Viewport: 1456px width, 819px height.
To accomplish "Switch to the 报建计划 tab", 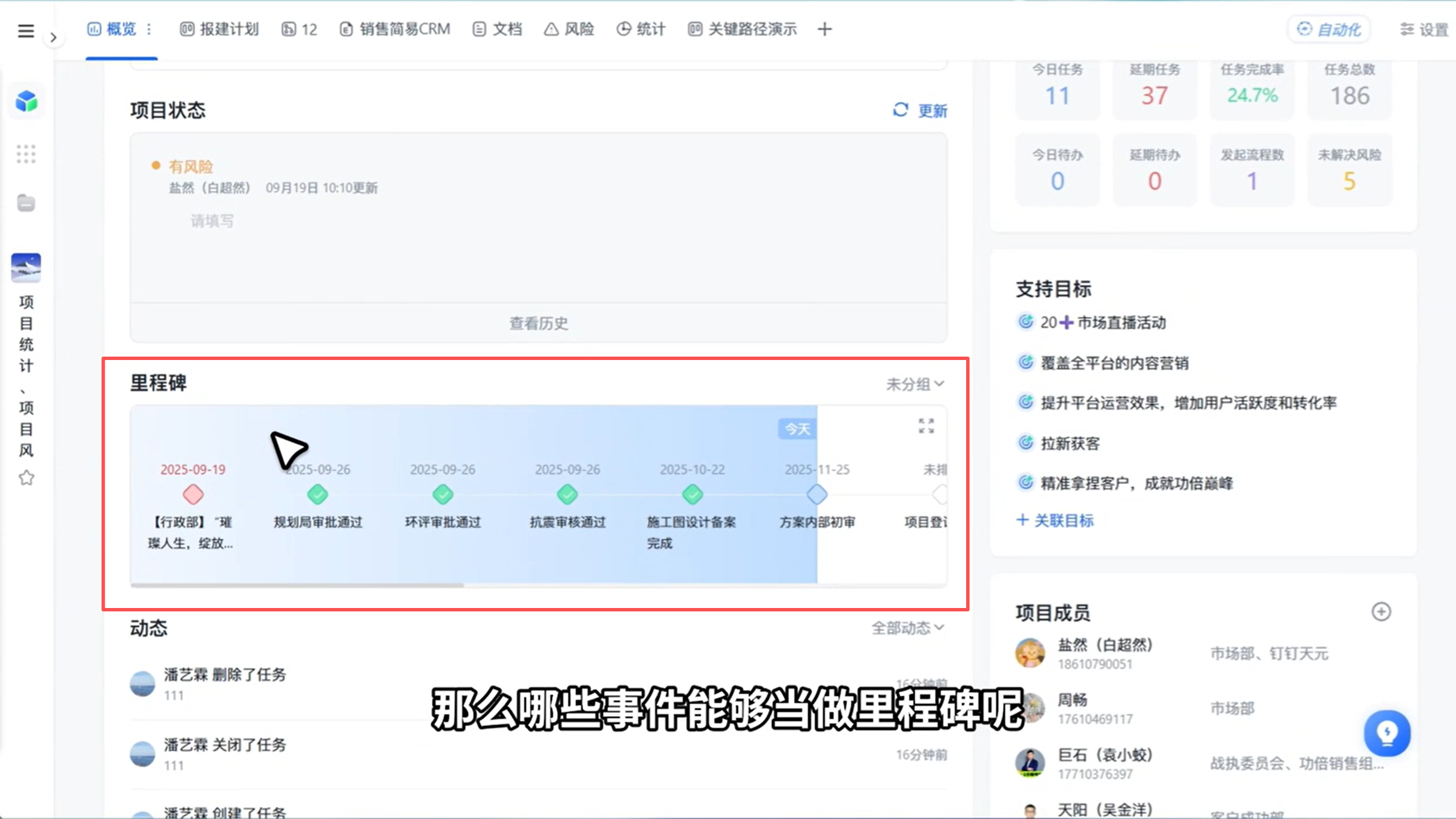I will [x=219, y=29].
